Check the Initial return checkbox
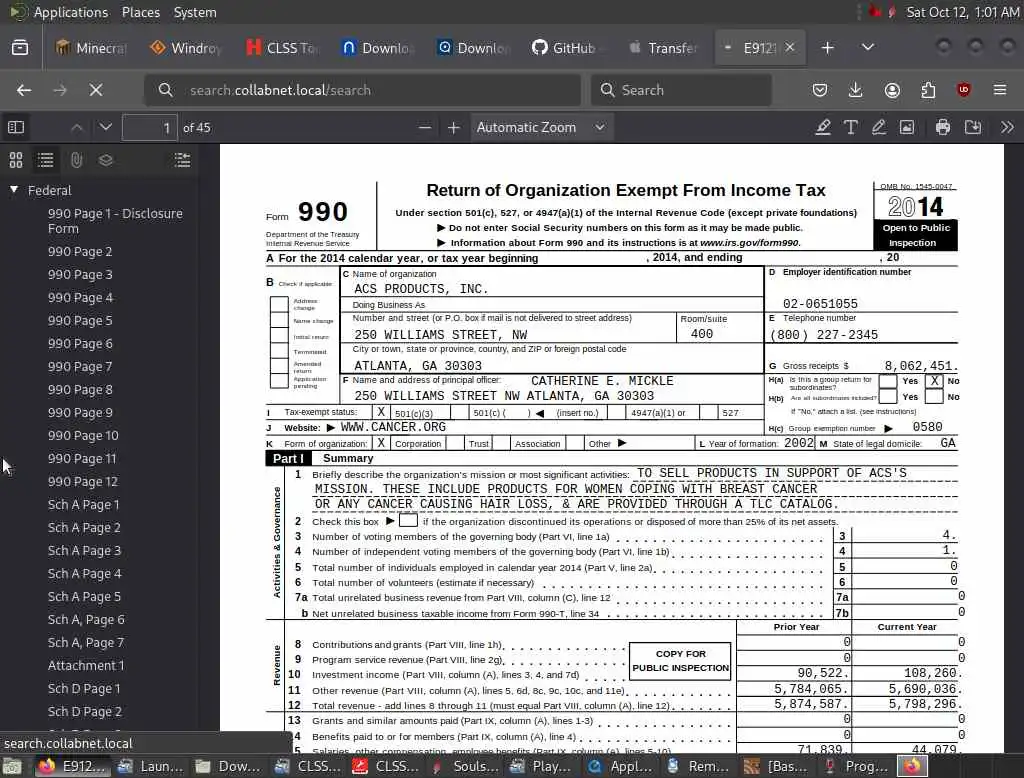 pyautogui.click(x=280, y=335)
